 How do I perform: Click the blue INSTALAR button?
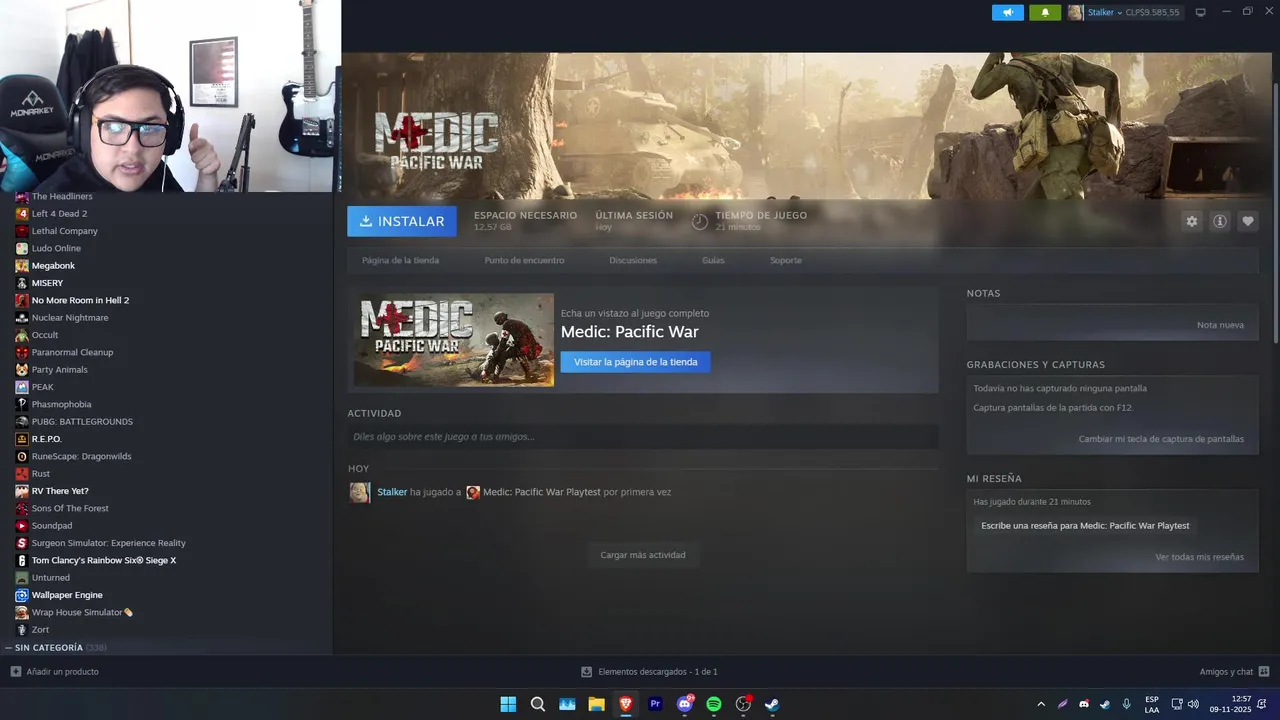pyautogui.click(x=402, y=221)
